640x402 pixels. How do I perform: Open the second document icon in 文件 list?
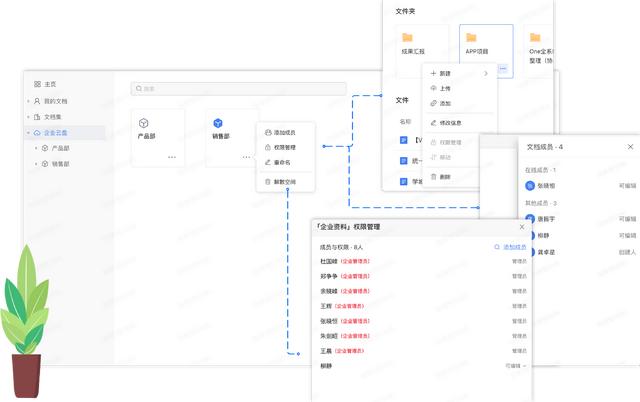click(404, 161)
